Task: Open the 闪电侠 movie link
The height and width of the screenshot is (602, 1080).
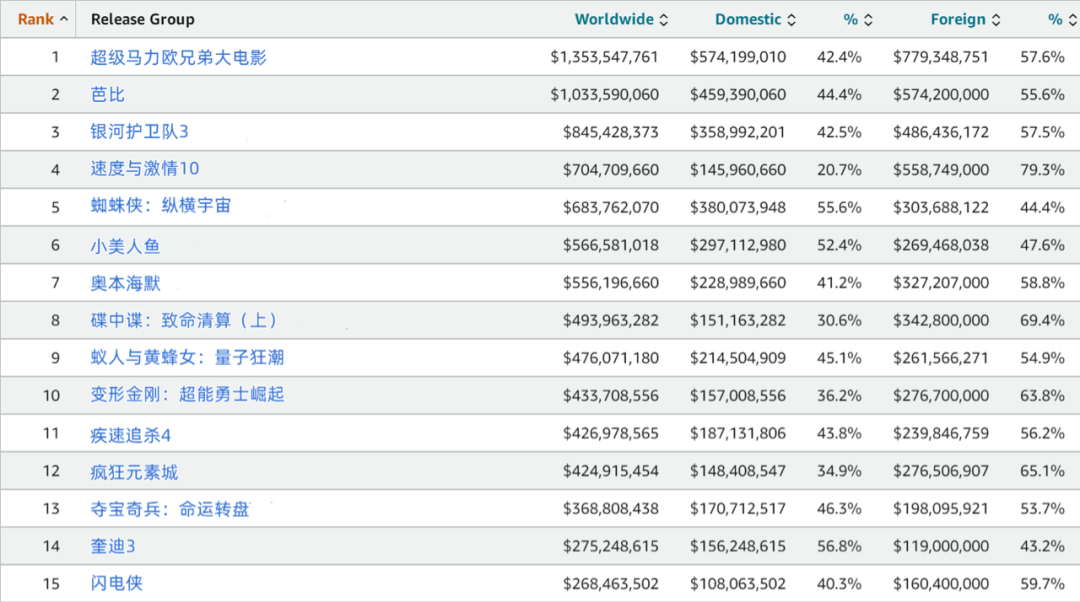Action: click(x=116, y=583)
